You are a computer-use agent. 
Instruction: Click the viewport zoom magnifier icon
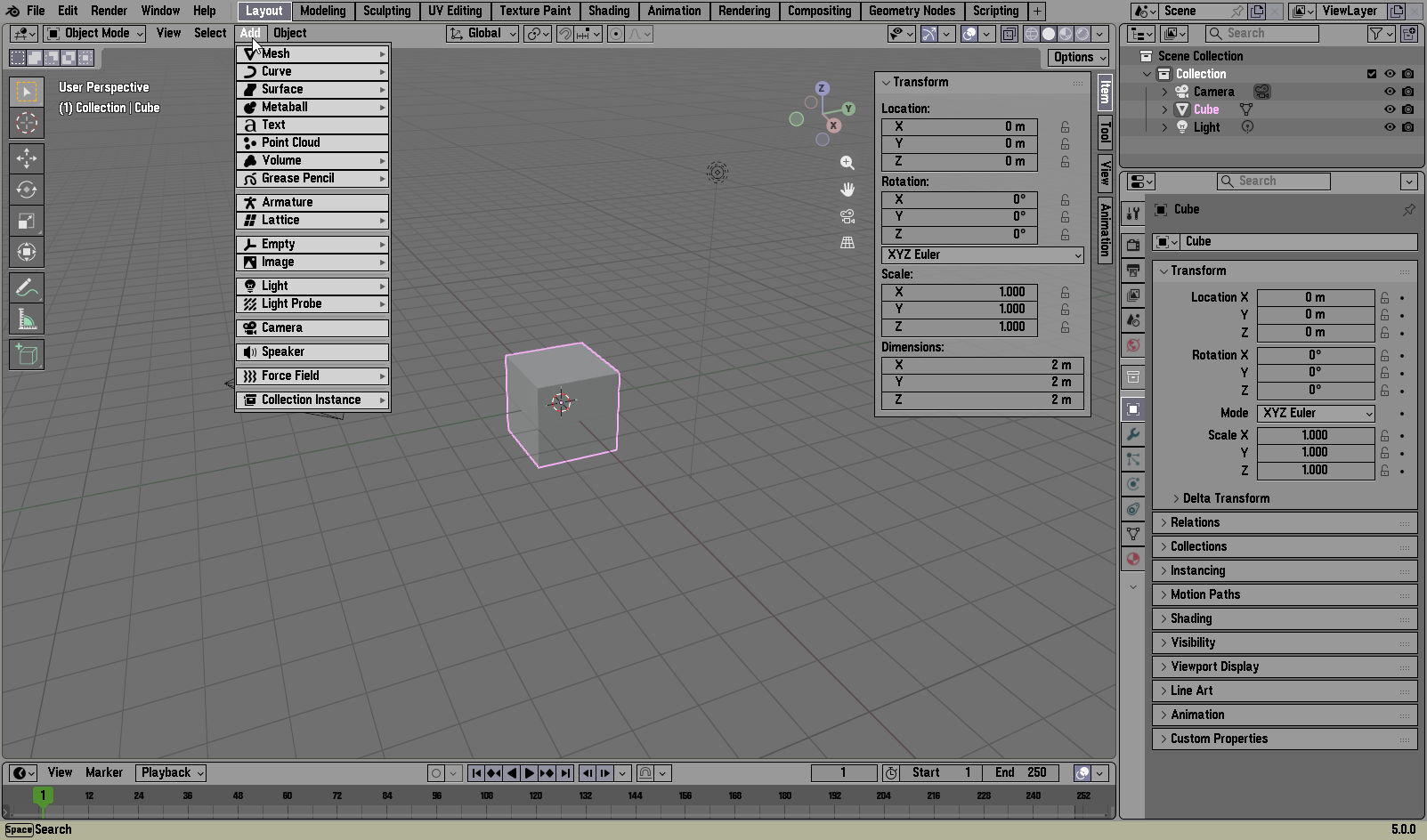point(847,163)
